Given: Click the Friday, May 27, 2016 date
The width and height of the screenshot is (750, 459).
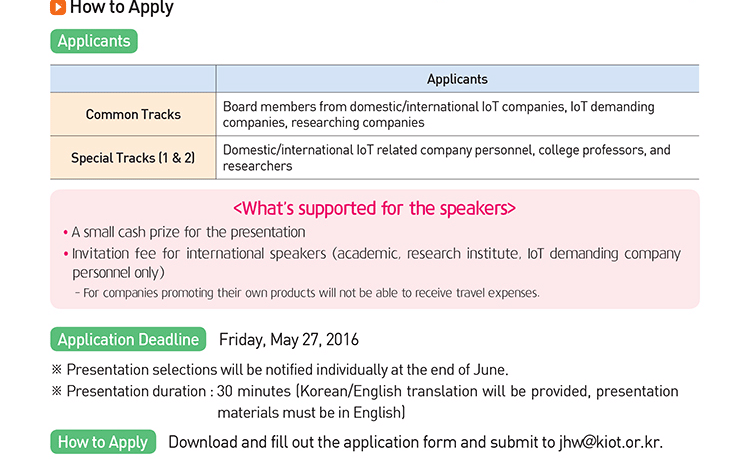Looking at the screenshot, I should 288,340.
